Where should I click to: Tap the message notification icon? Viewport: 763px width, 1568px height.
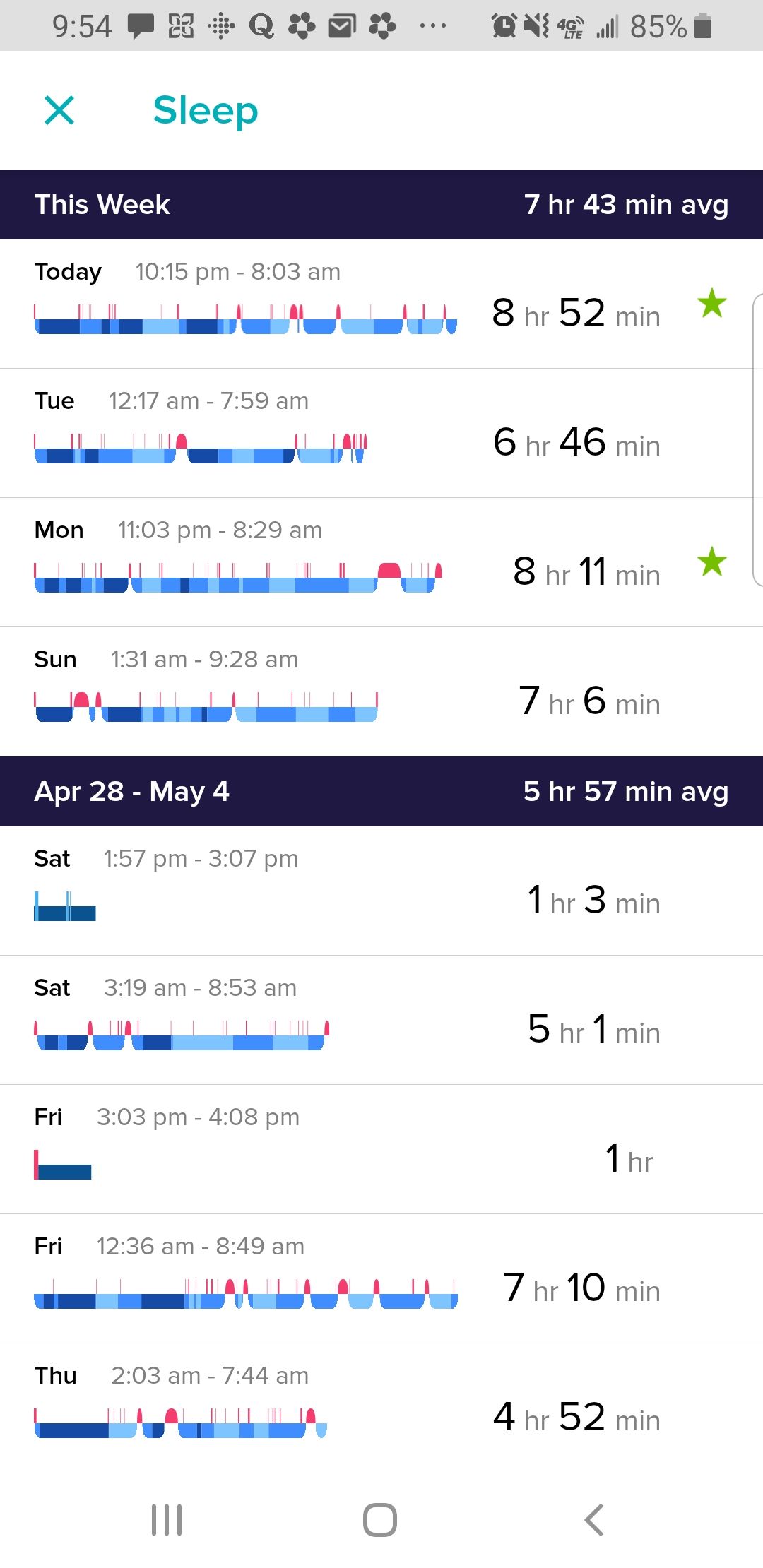(141, 27)
